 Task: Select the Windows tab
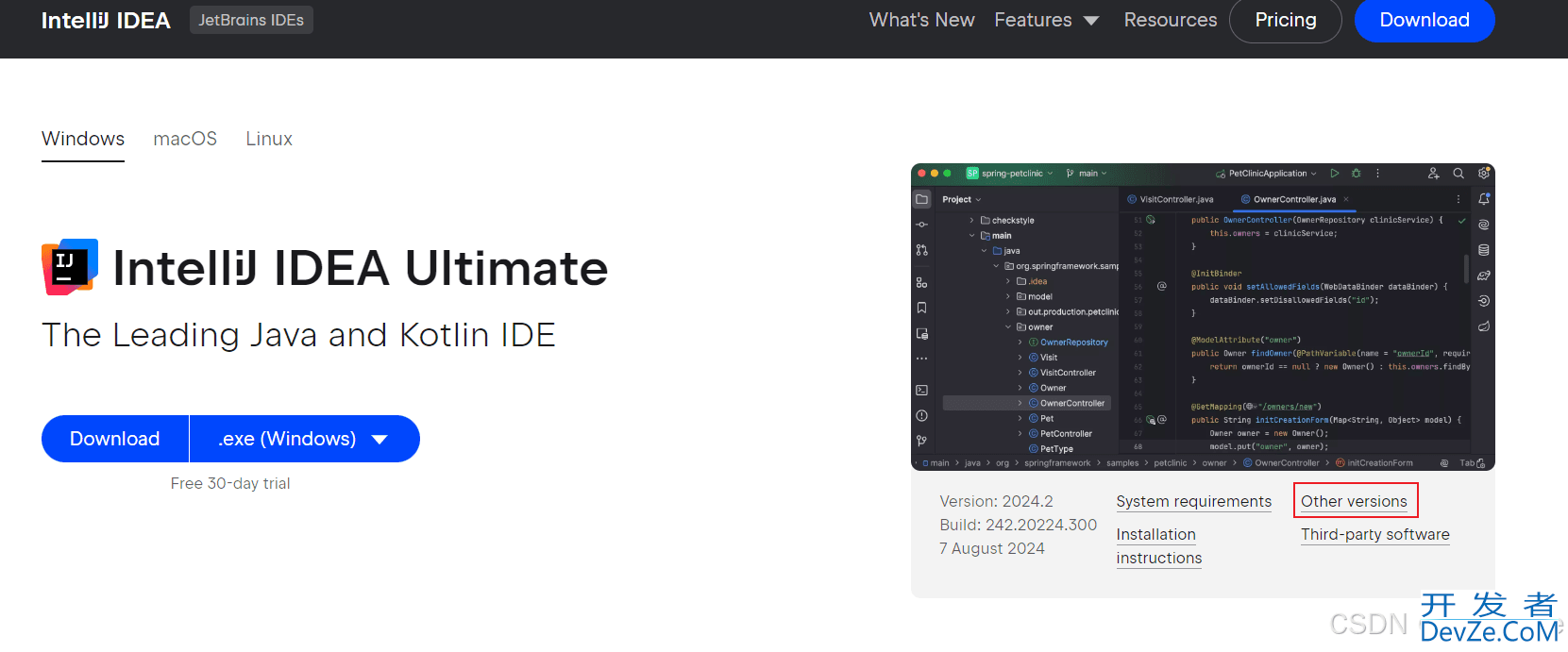[83, 139]
